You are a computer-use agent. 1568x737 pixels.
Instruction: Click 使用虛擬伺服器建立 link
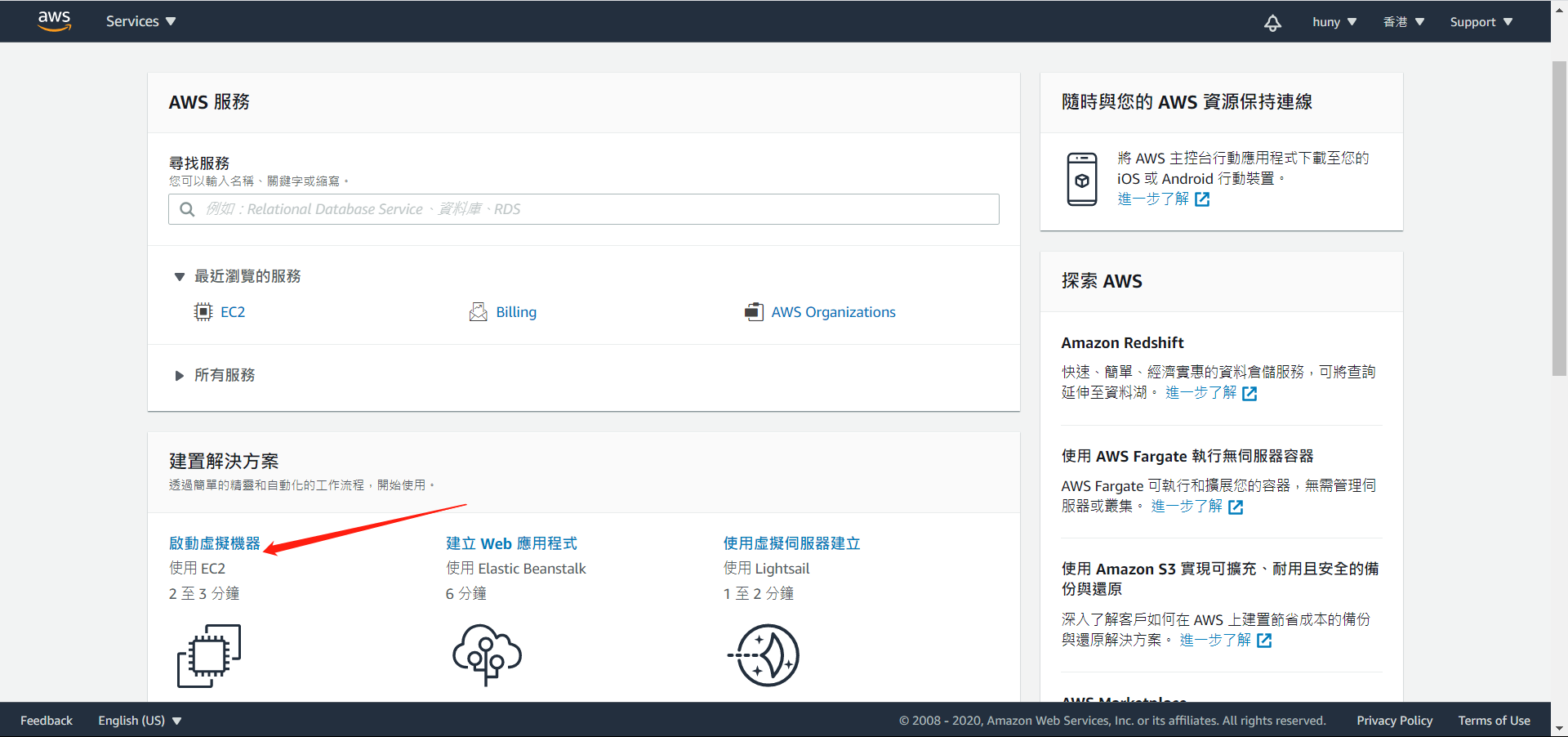(791, 543)
